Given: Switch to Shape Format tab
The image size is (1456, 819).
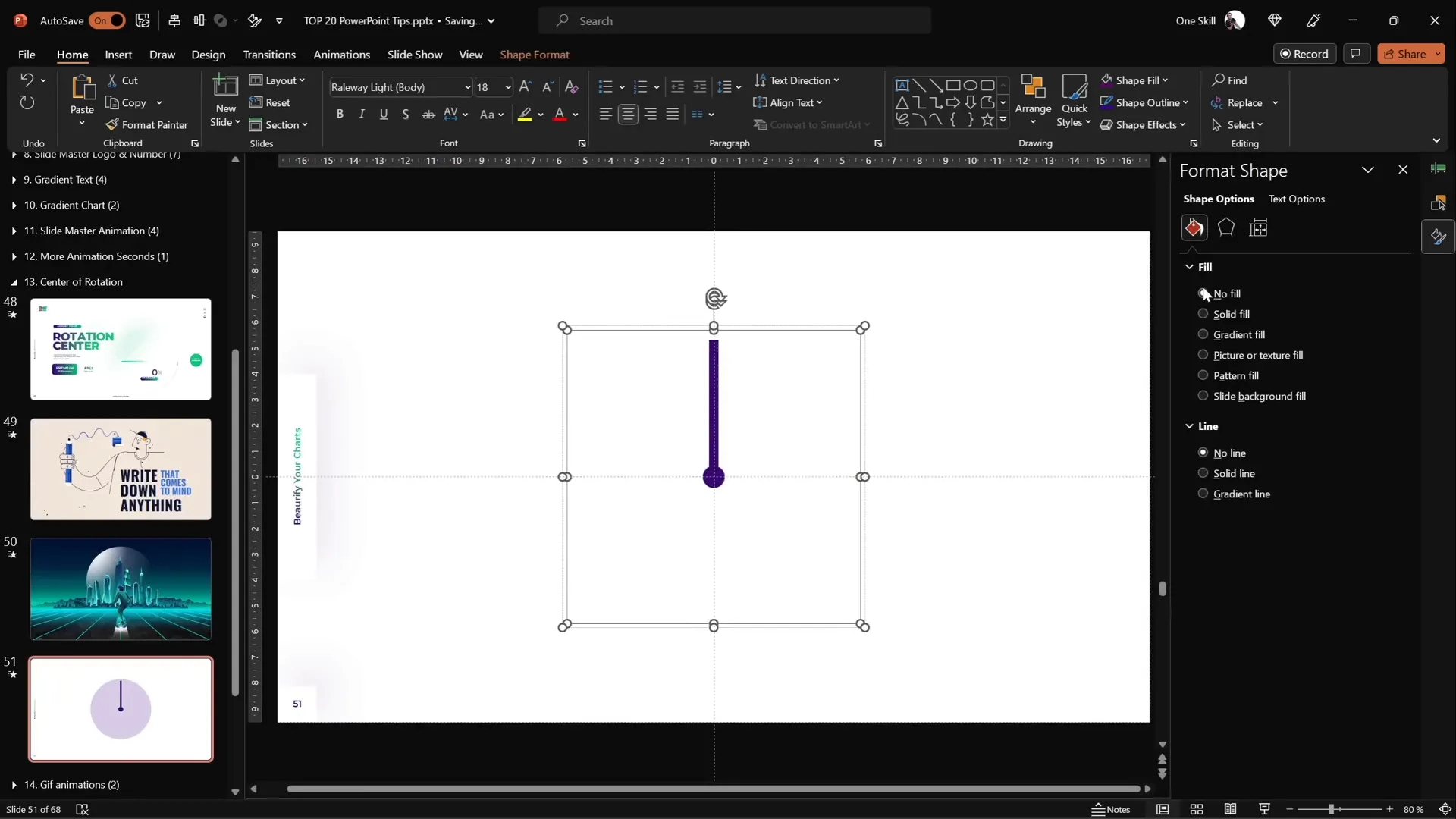Looking at the screenshot, I should [534, 54].
